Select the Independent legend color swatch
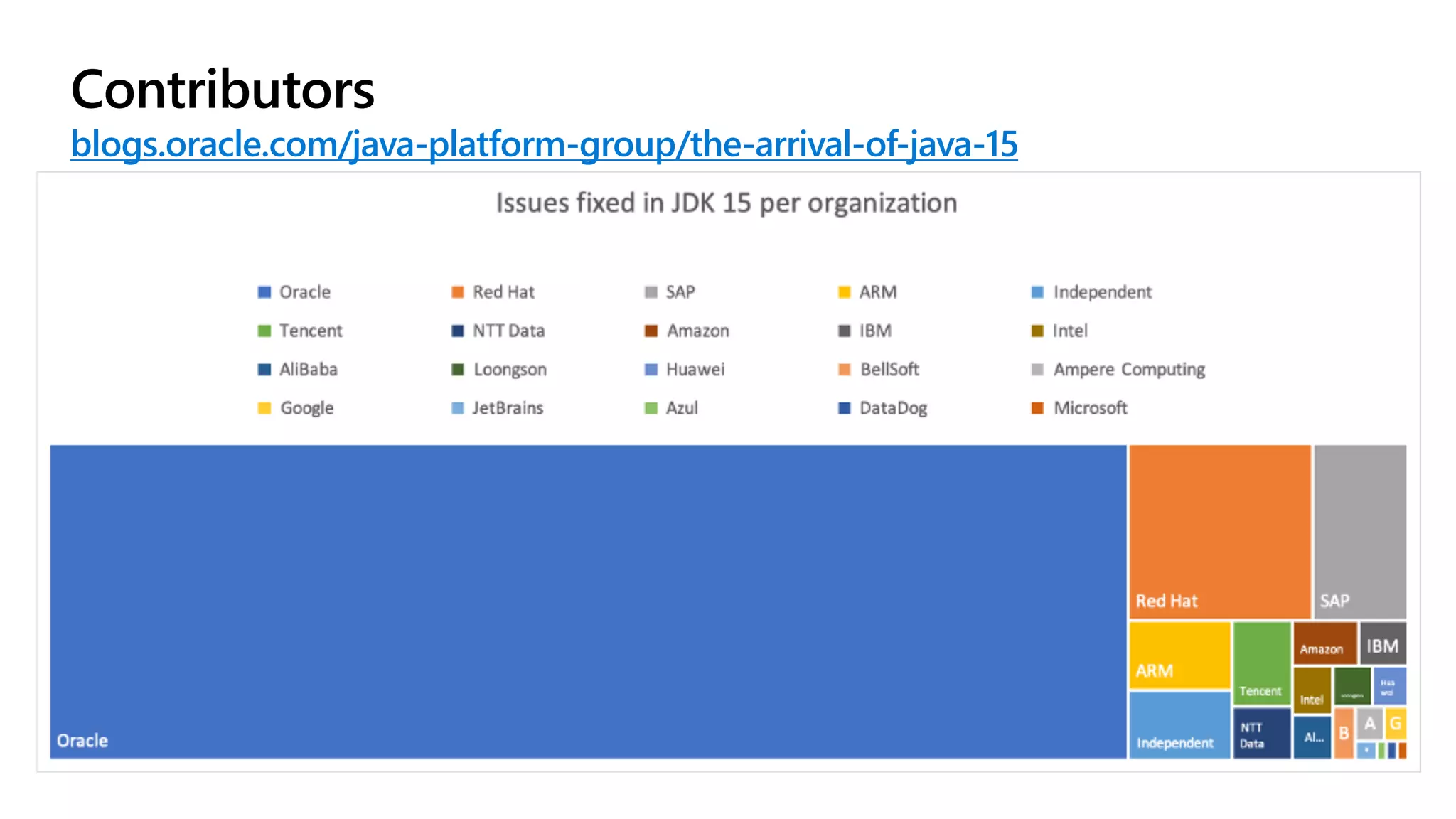1456x819 pixels. coord(1038,292)
